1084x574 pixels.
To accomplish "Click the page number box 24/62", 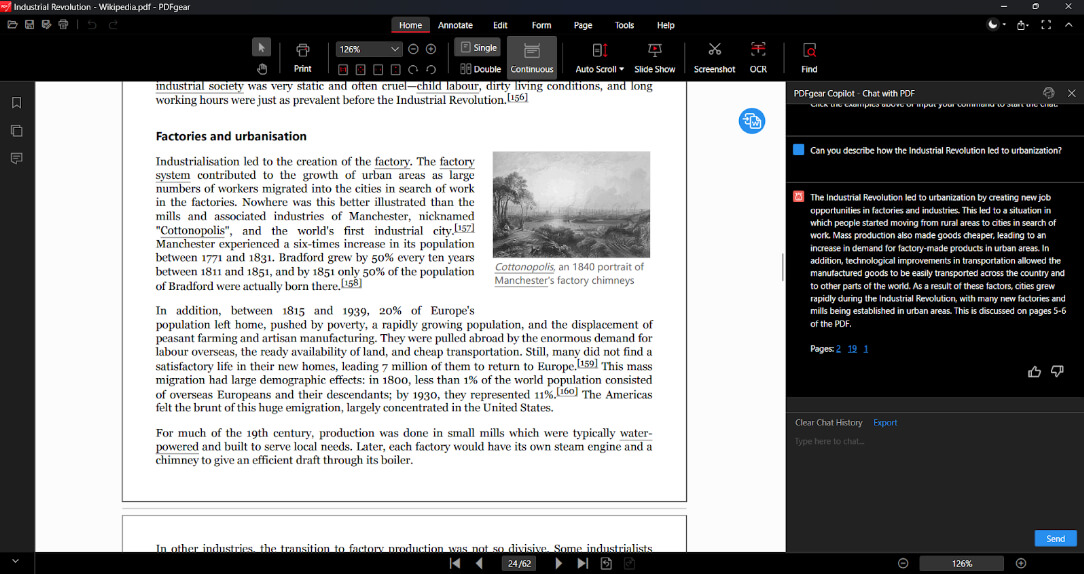I will coord(519,563).
